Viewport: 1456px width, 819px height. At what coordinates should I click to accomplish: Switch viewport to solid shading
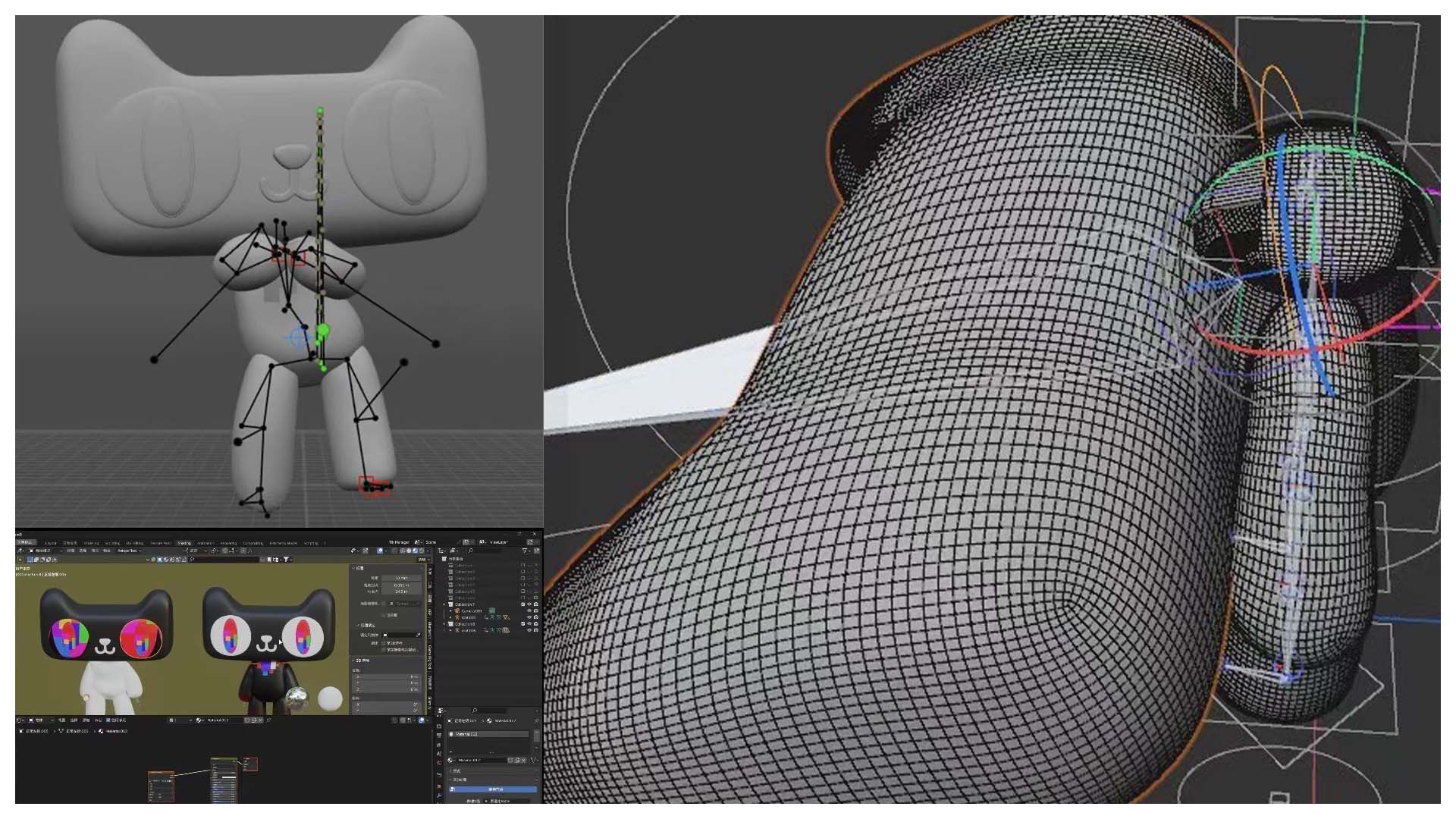(x=409, y=551)
